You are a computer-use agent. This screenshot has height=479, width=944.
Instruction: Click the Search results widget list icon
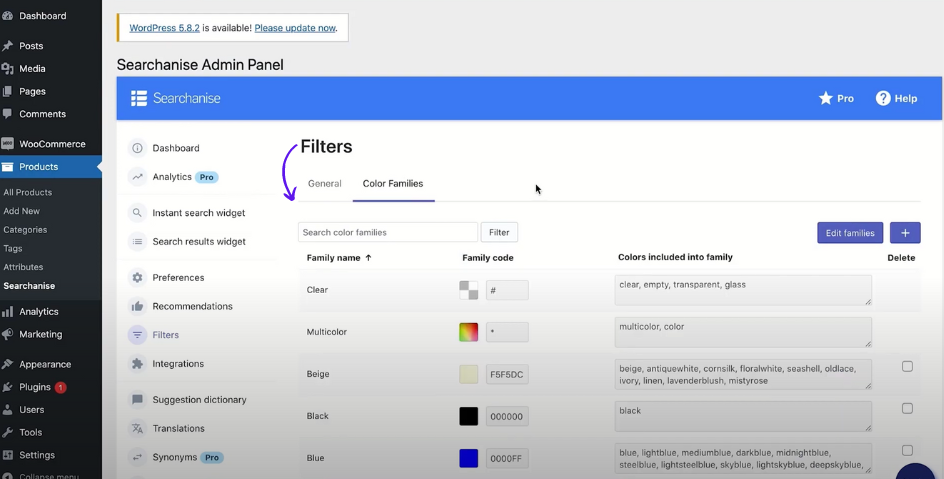pos(137,241)
